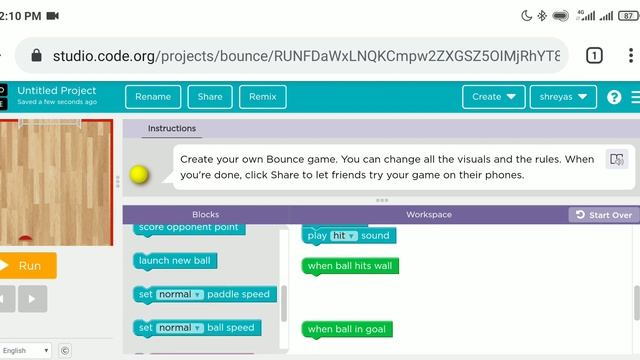Click the help question mark icon

pyautogui.click(x=614, y=97)
